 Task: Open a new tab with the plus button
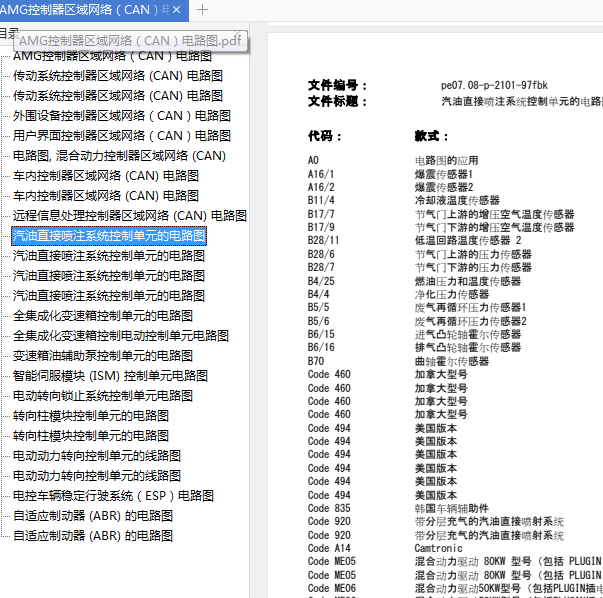pos(202,10)
